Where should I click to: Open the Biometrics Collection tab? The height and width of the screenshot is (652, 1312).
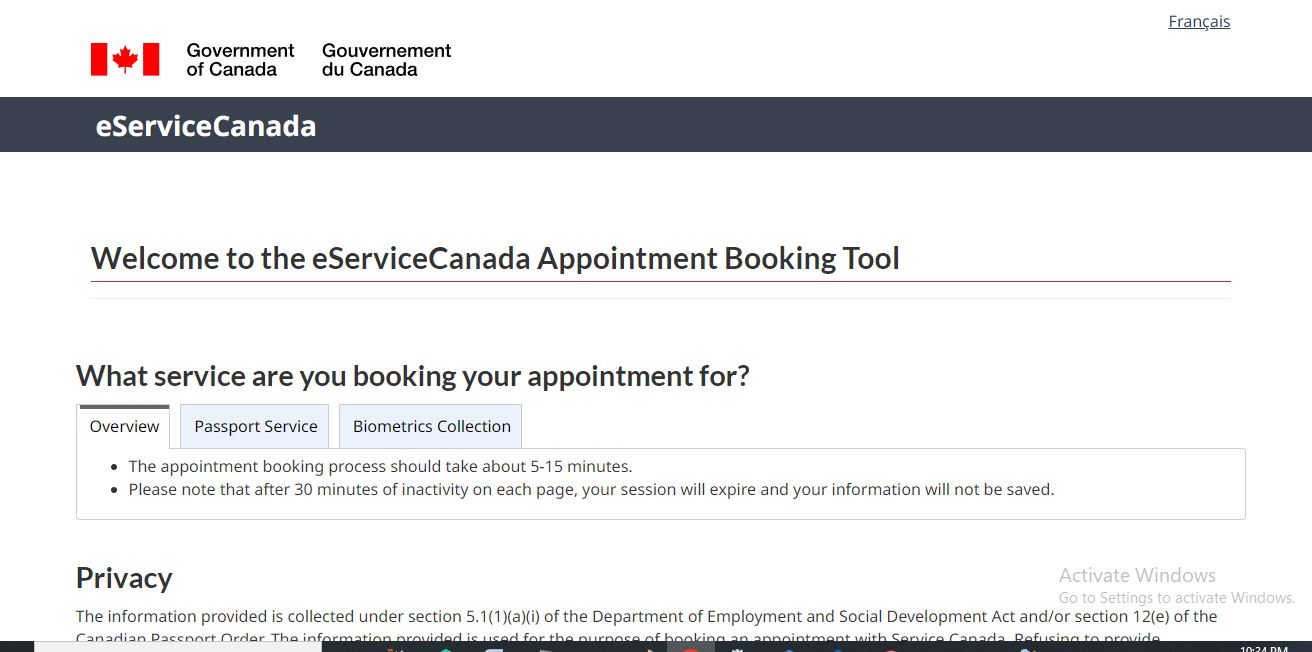[430, 426]
